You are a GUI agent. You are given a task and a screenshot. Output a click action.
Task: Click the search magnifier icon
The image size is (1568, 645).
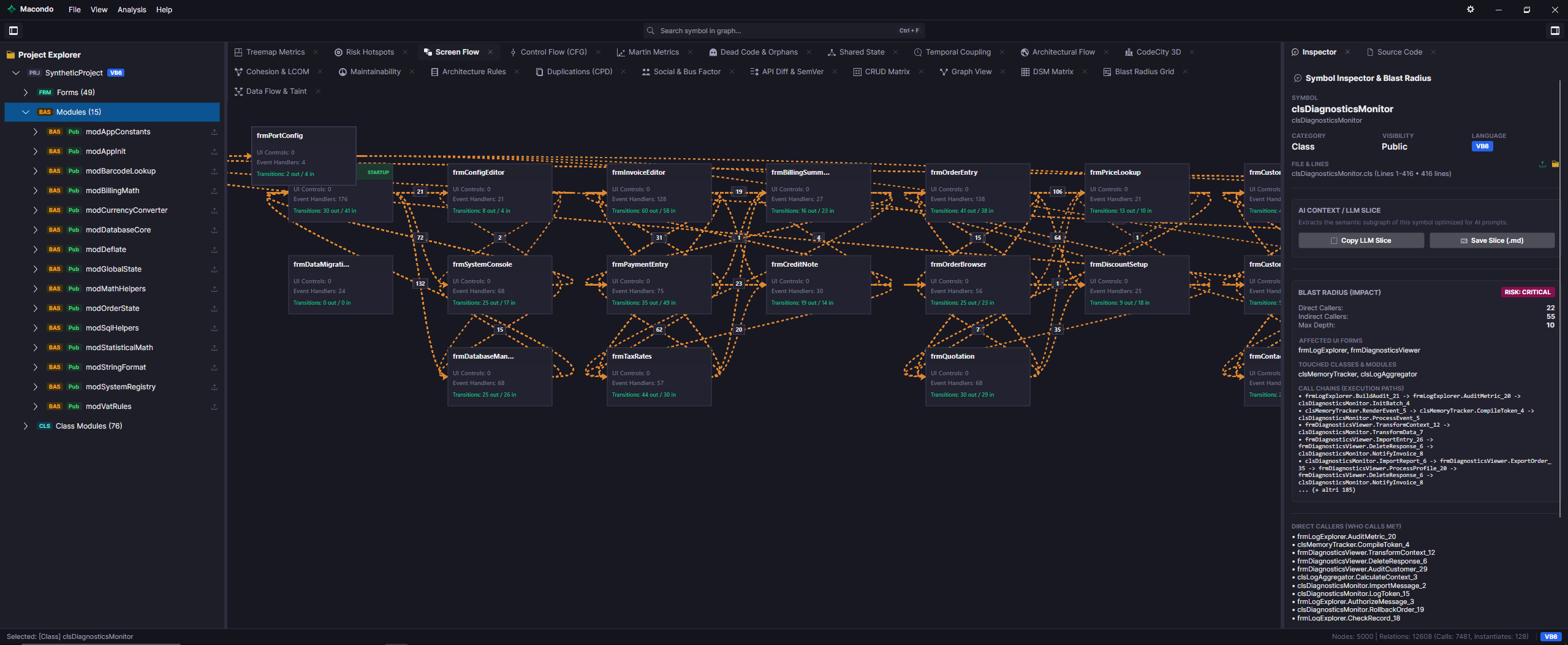[x=650, y=31]
